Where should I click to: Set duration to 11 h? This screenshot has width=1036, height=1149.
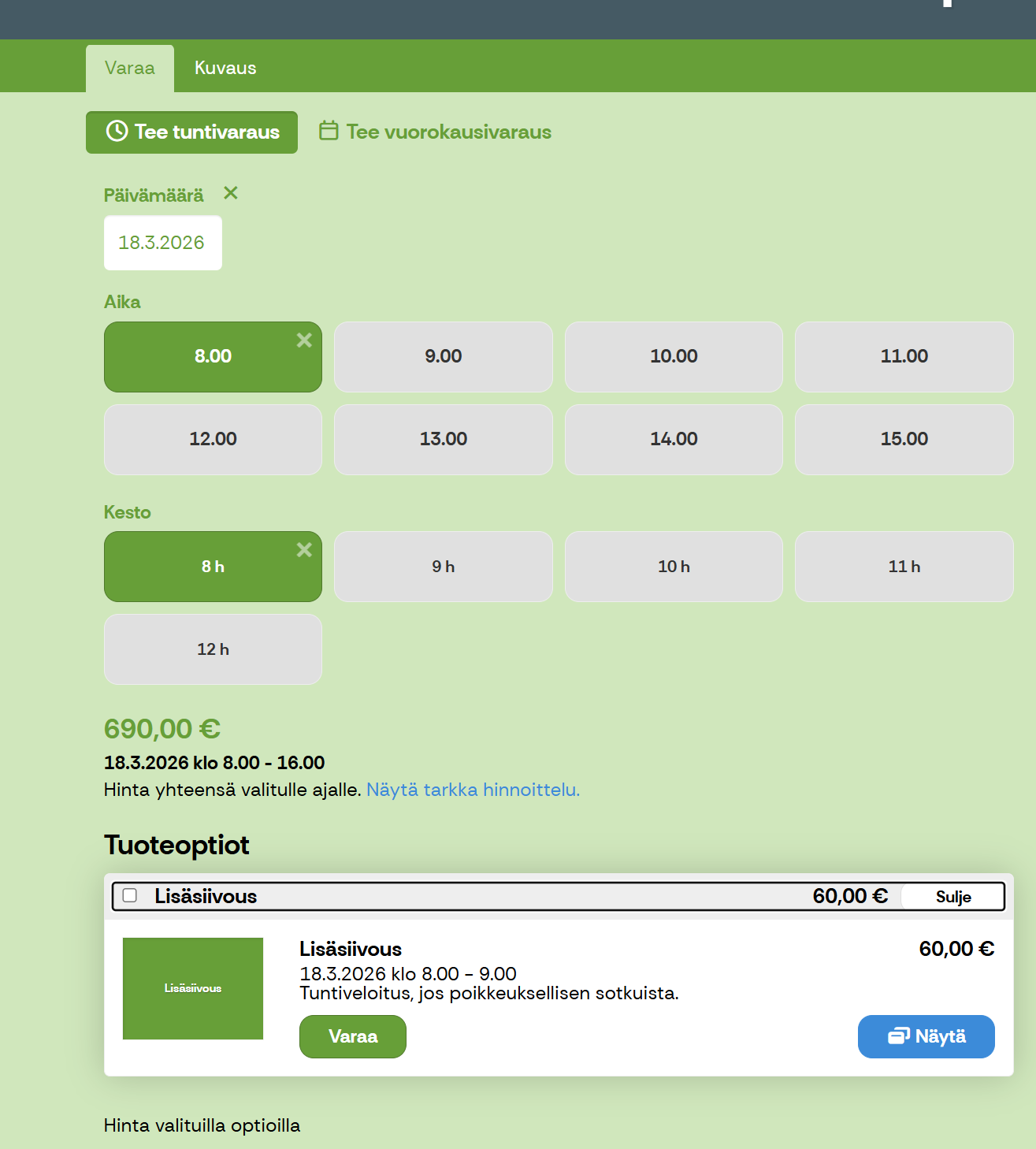pyautogui.click(x=904, y=567)
